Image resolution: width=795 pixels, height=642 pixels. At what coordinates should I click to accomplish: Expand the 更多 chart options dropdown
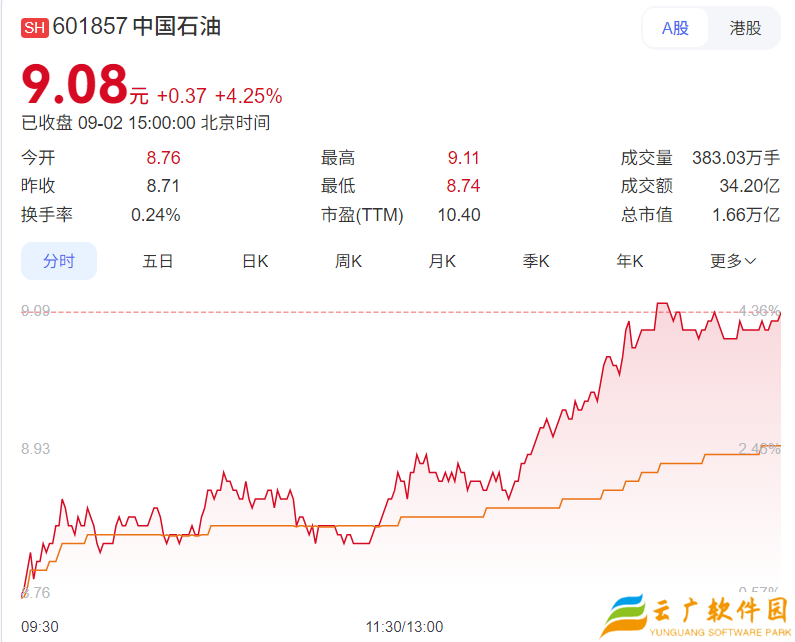pyautogui.click(x=733, y=261)
